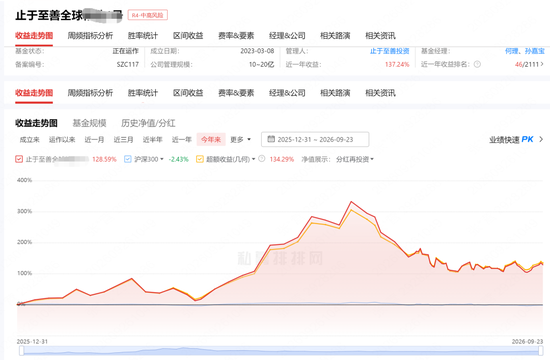
Task: Click the 128.59% fund return value
Action: point(104,159)
